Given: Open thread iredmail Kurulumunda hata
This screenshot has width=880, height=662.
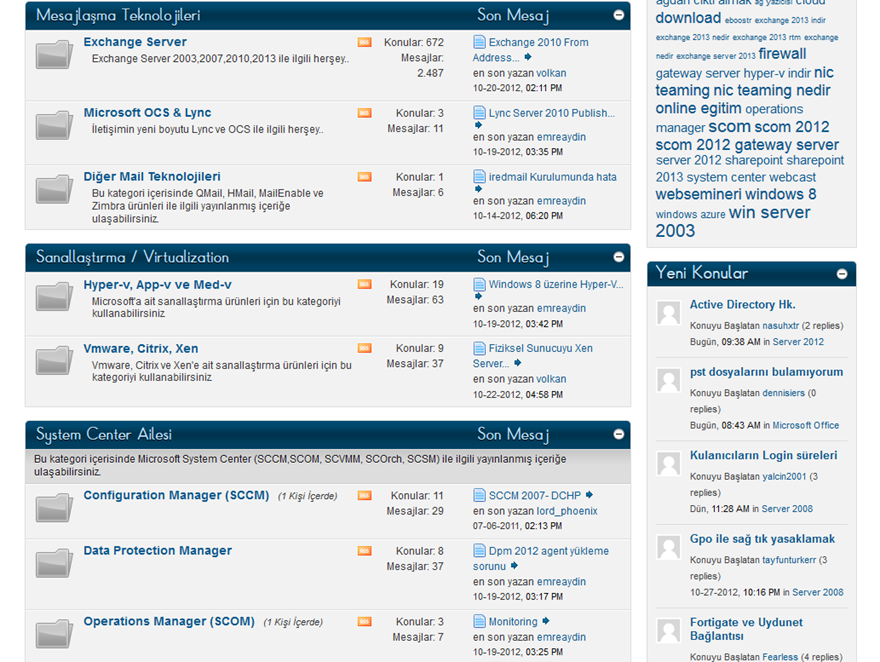Looking at the screenshot, I should point(552,177).
